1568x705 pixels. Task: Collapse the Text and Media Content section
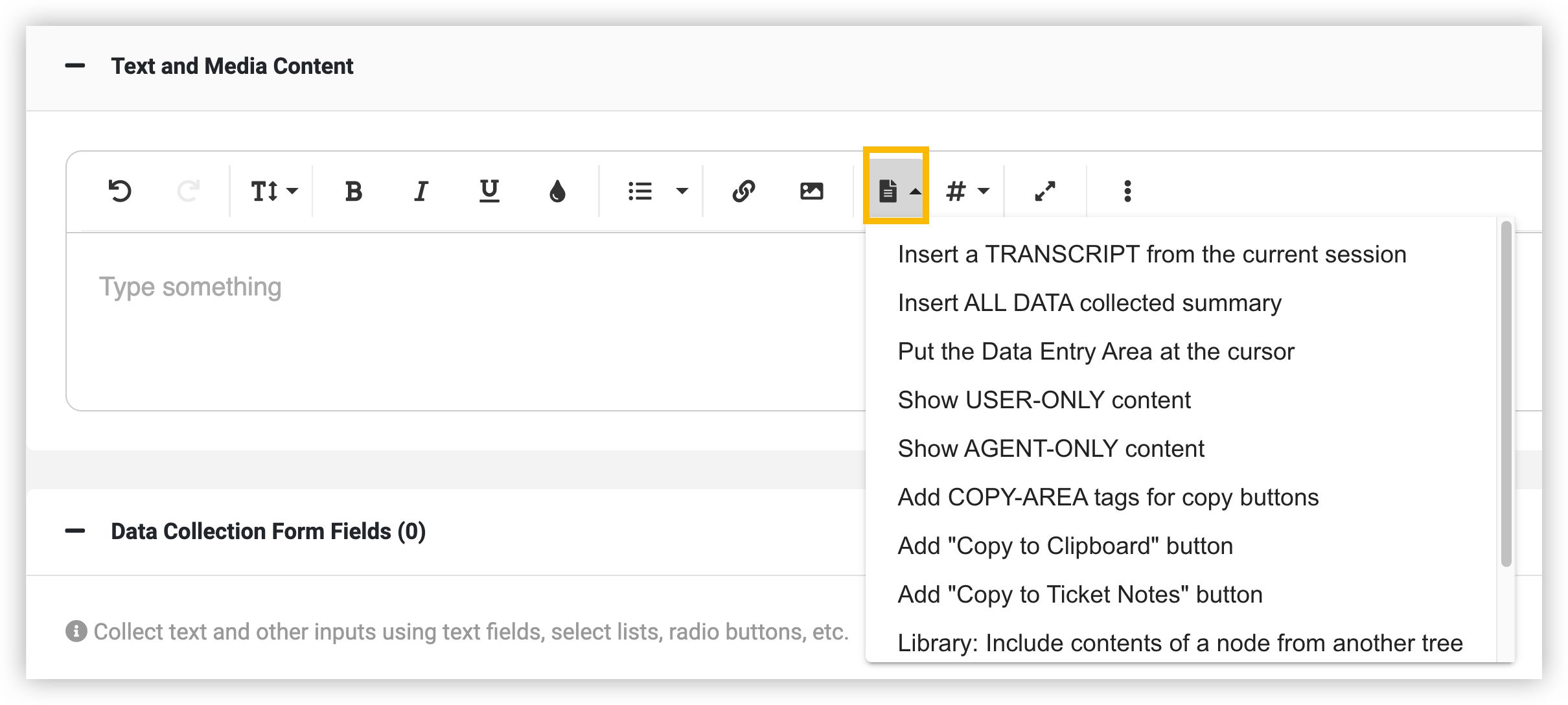pos(76,65)
